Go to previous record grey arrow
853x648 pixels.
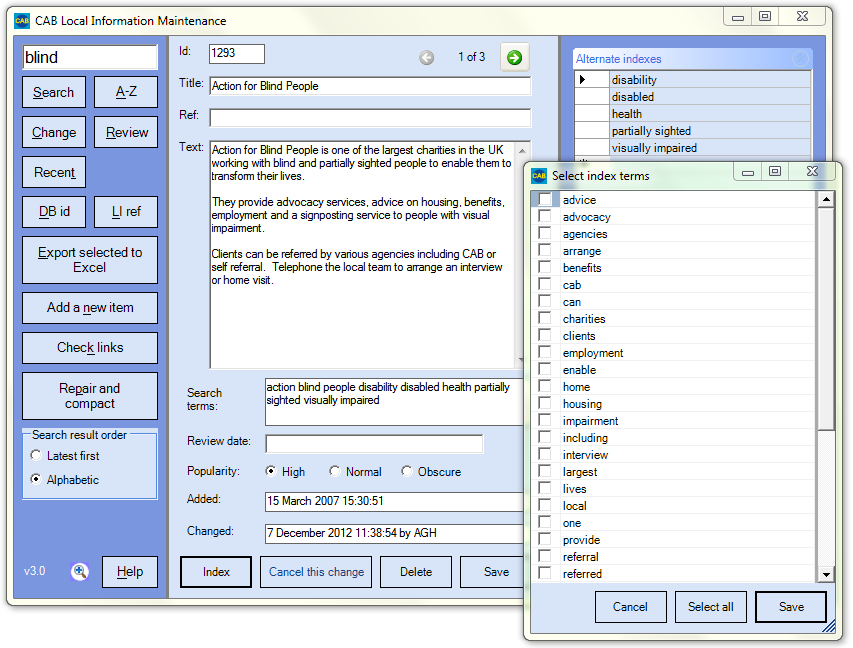(x=426, y=57)
